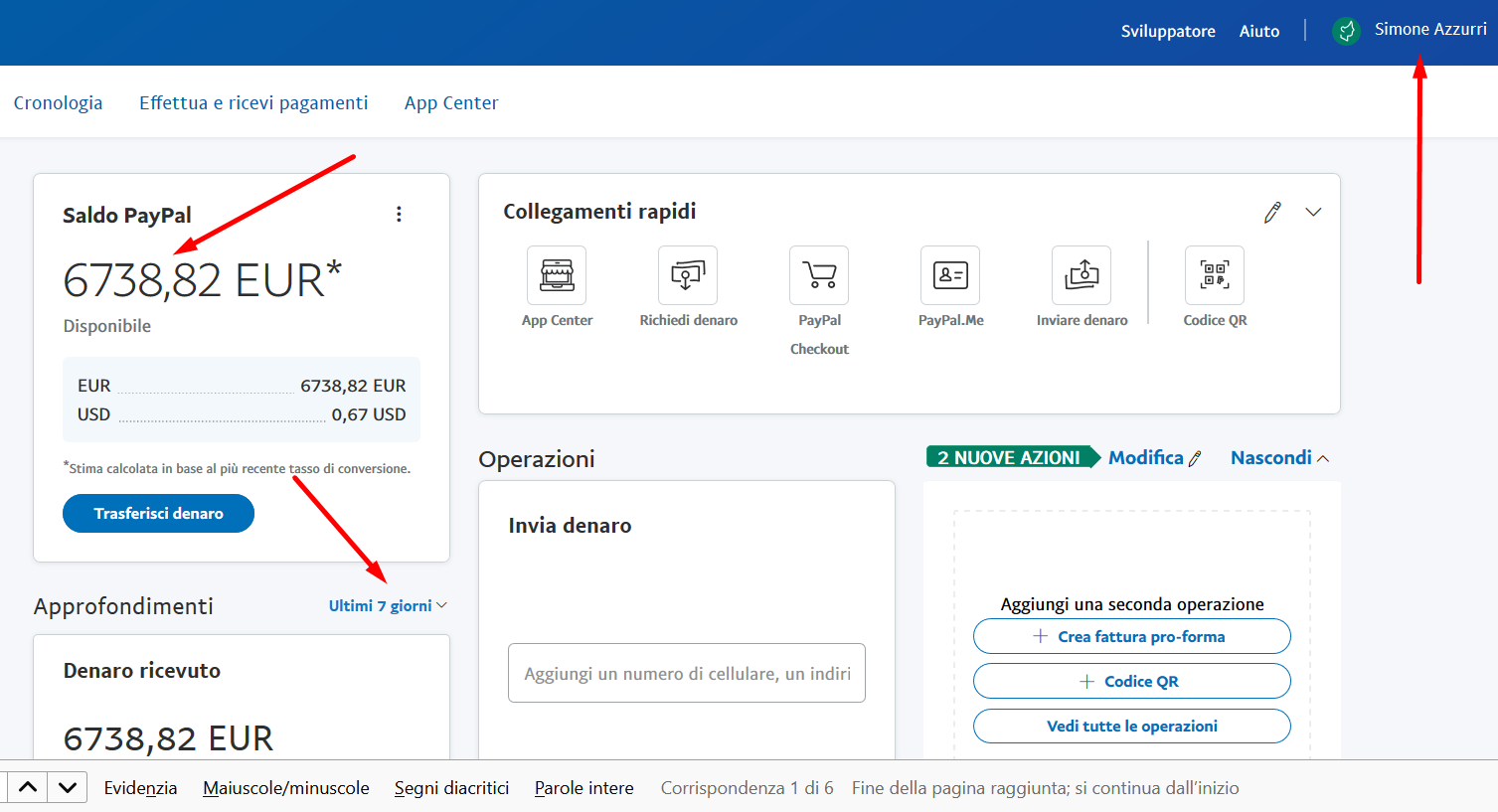Viewport: 1498px width, 812px height.
Task: Collapse the Collegamenti rapidi panel chevron
Action: (x=1313, y=213)
